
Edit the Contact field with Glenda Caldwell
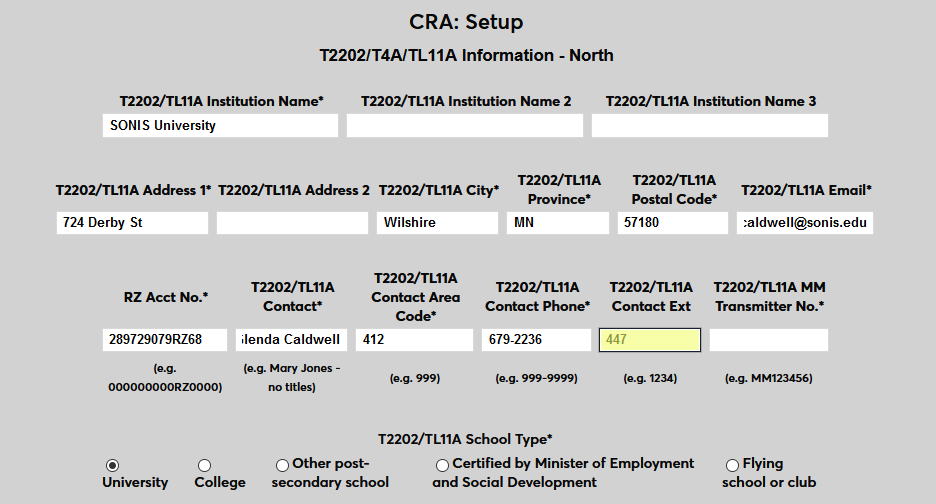[x=291, y=340]
